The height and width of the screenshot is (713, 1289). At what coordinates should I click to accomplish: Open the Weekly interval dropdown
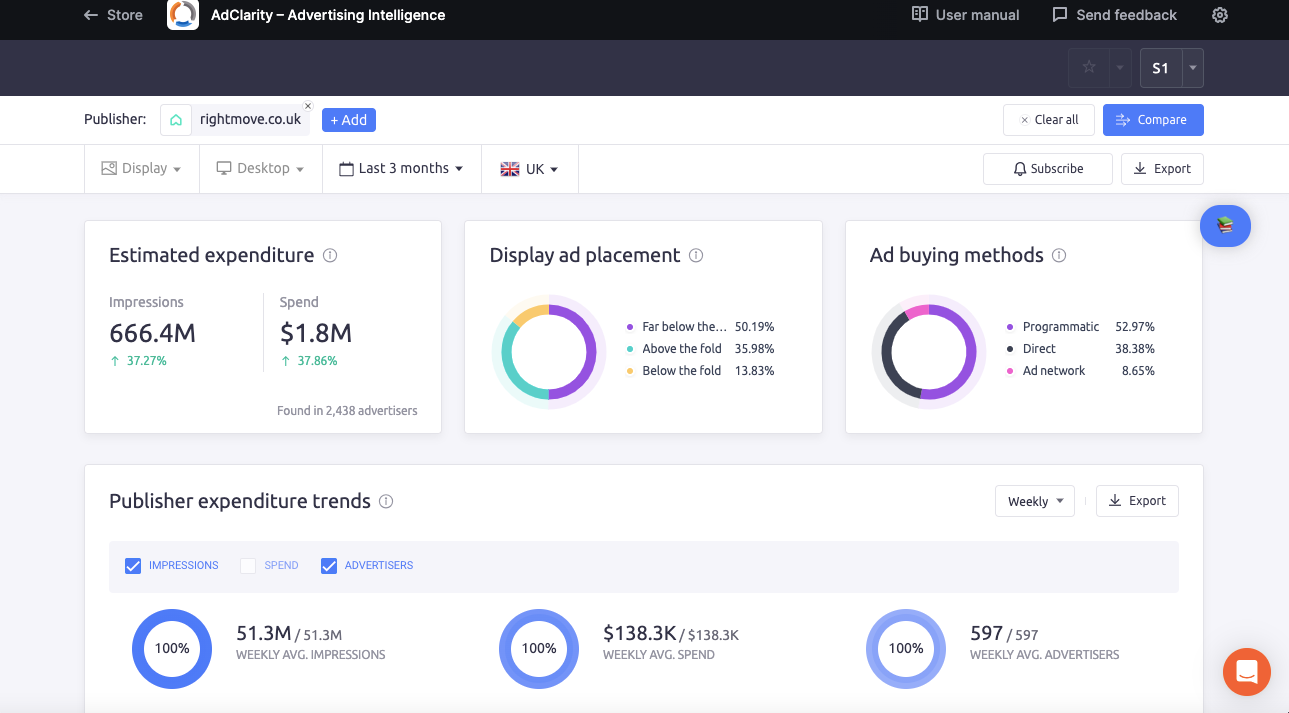pos(1034,501)
